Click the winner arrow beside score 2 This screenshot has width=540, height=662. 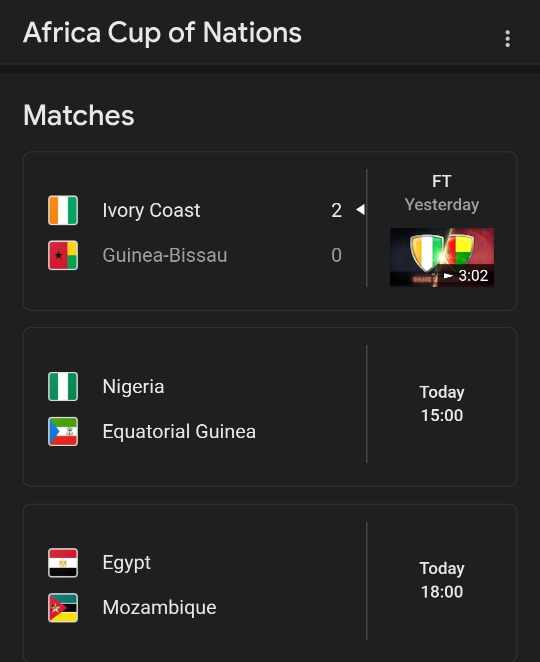(360, 209)
